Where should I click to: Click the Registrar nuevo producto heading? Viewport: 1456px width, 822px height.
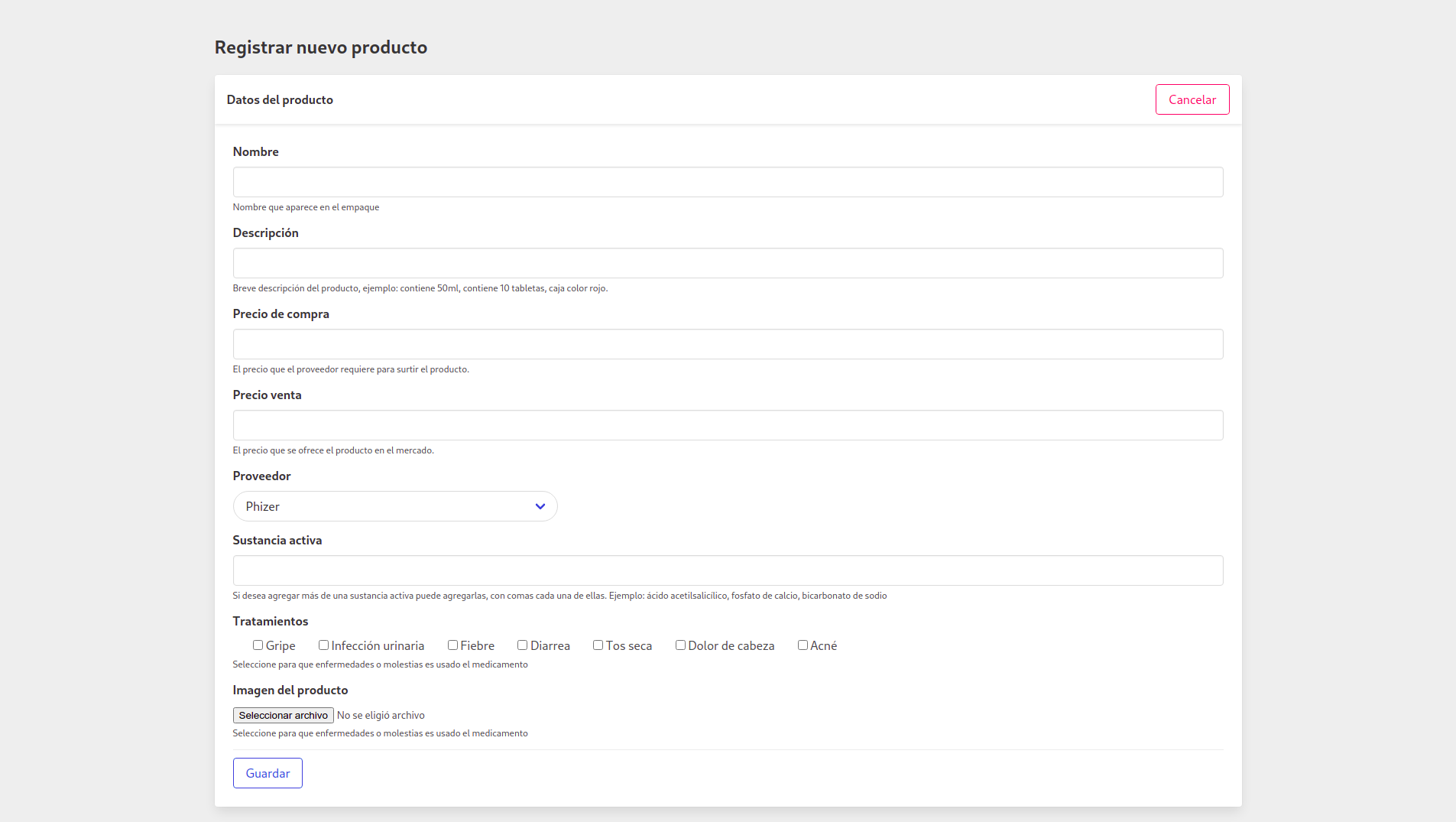[320, 47]
